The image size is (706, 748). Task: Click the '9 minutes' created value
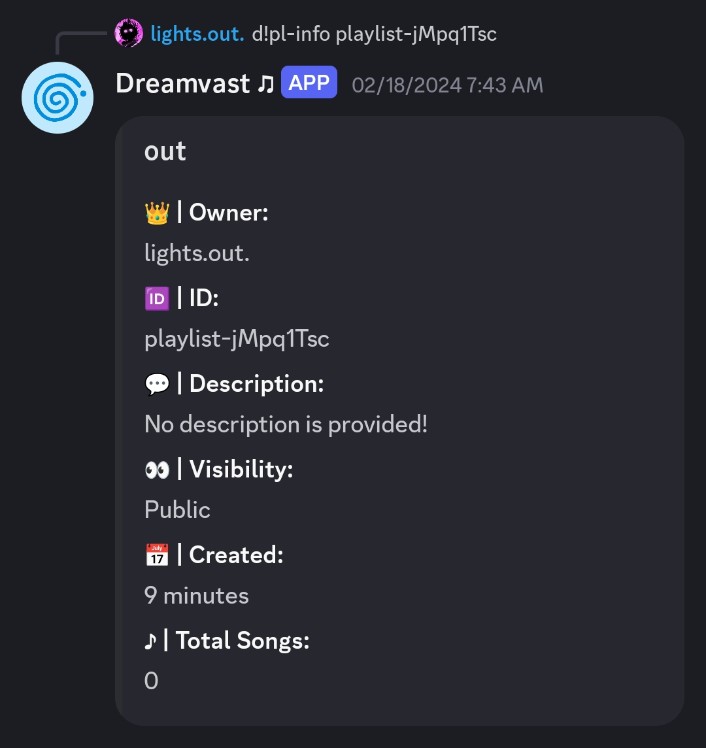click(197, 596)
